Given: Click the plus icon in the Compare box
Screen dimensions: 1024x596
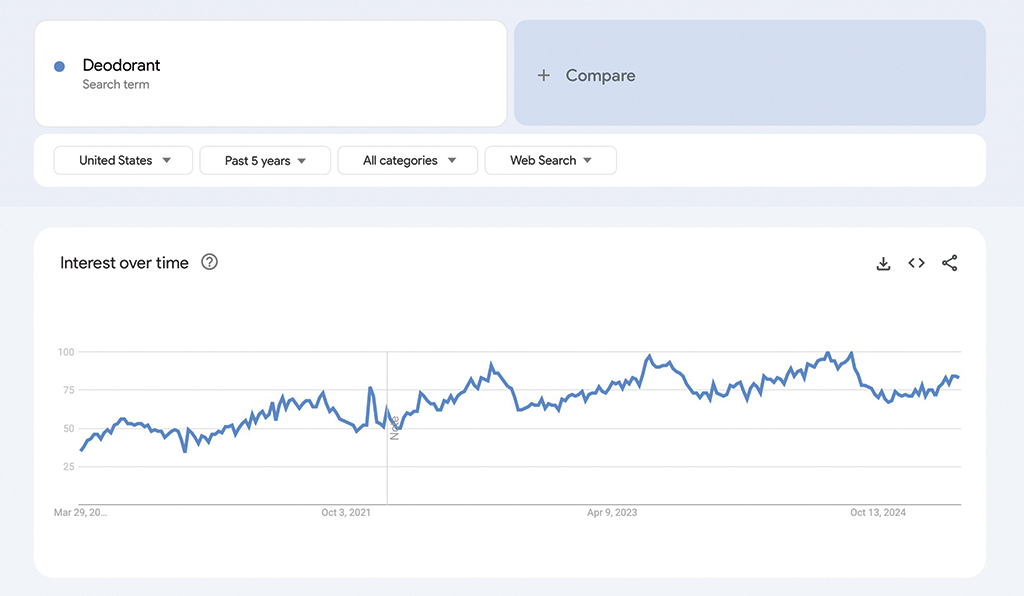Looking at the screenshot, I should click(x=544, y=75).
